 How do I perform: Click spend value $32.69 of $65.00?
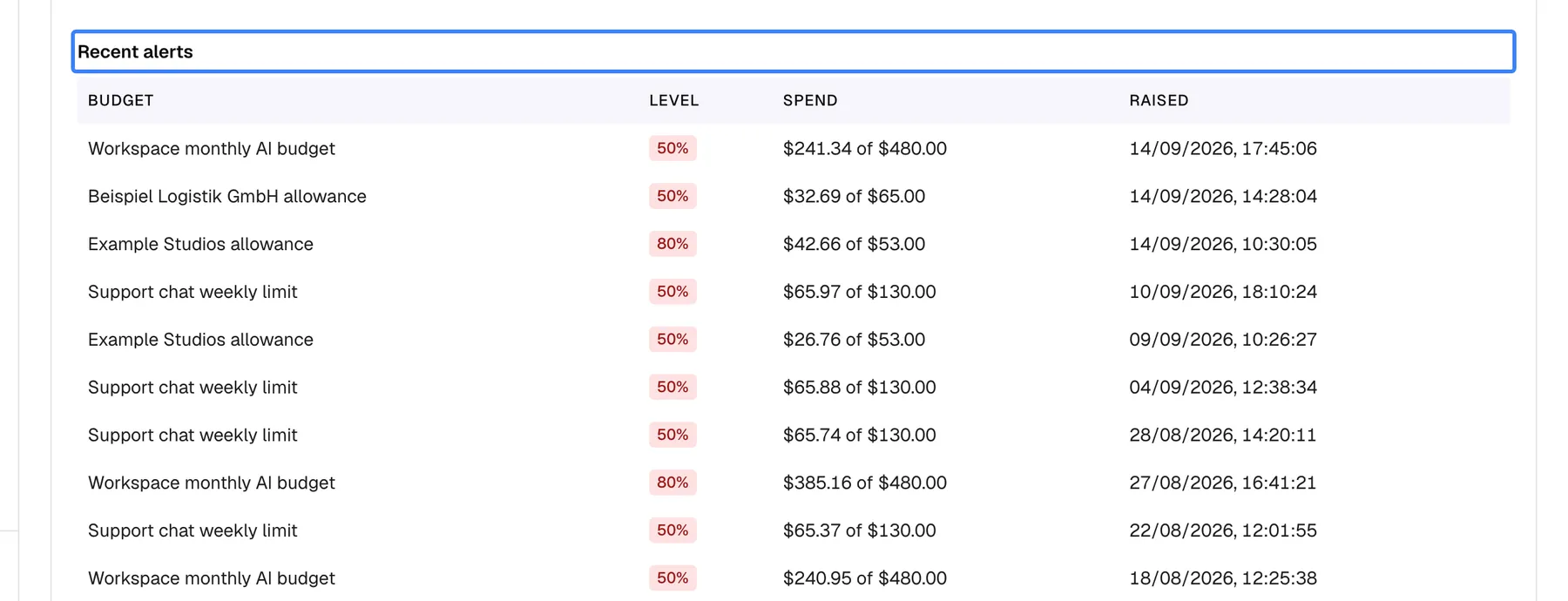[854, 196]
